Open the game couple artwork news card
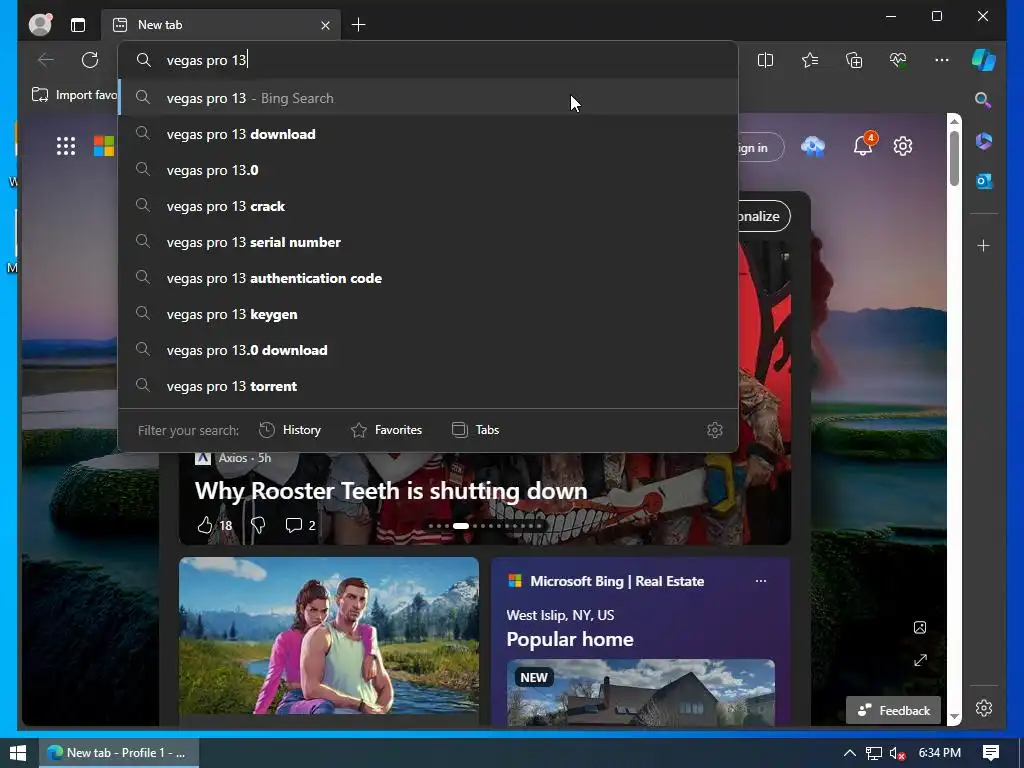This screenshot has width=1024, height=768. pyautogui.click(x=328, y=637)
